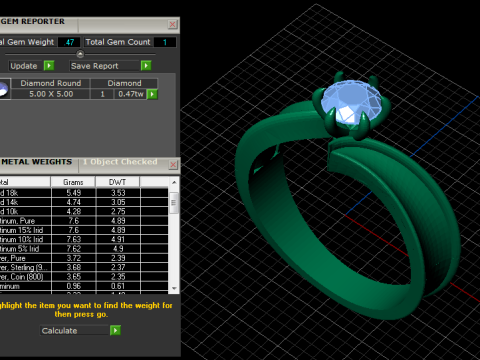The image size is (480, 360).
Task: Click the round diamond gem thumbnail
Action: pyautogui.click(x=3, y=89)
